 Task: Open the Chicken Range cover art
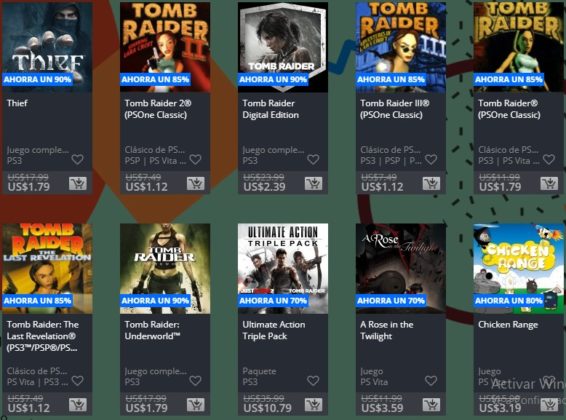click(519, 268)
